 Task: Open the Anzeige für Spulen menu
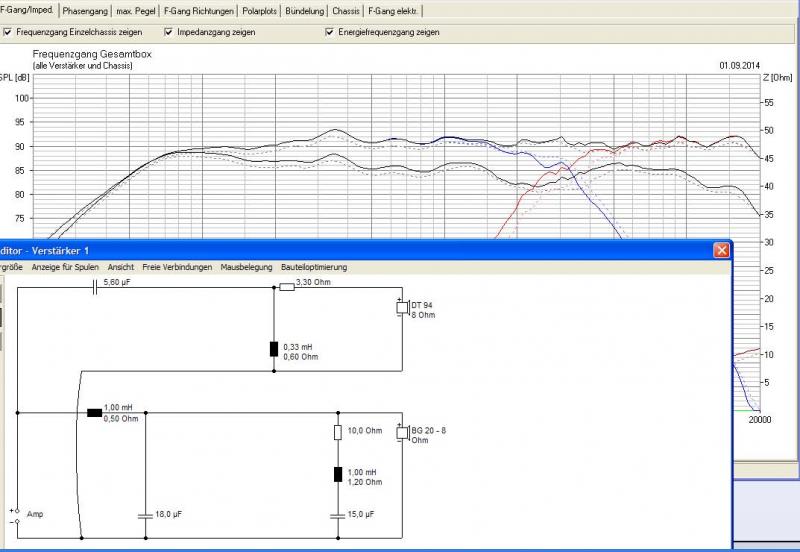tap(65, 267)
